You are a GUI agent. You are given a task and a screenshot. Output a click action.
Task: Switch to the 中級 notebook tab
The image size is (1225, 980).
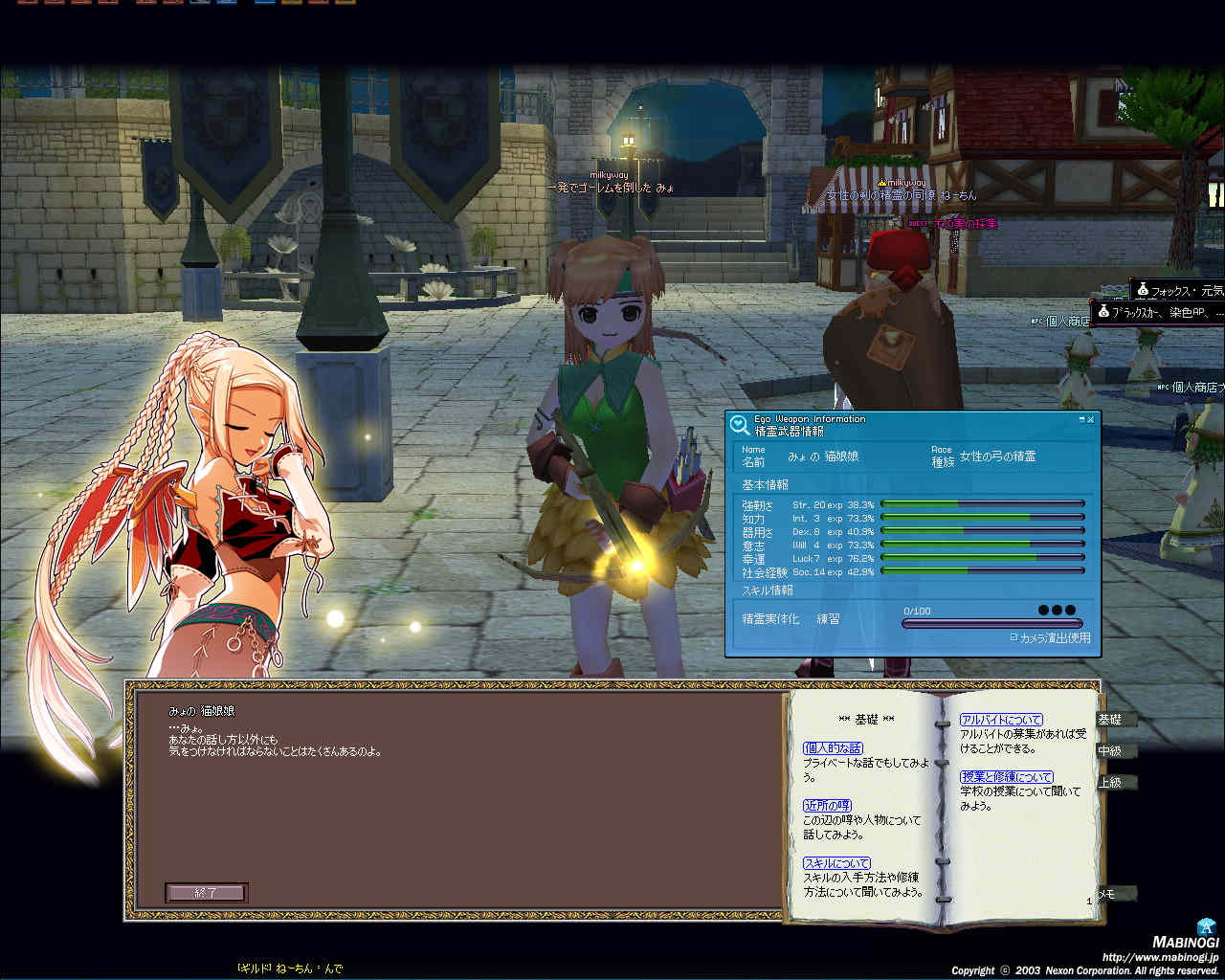1112,751
